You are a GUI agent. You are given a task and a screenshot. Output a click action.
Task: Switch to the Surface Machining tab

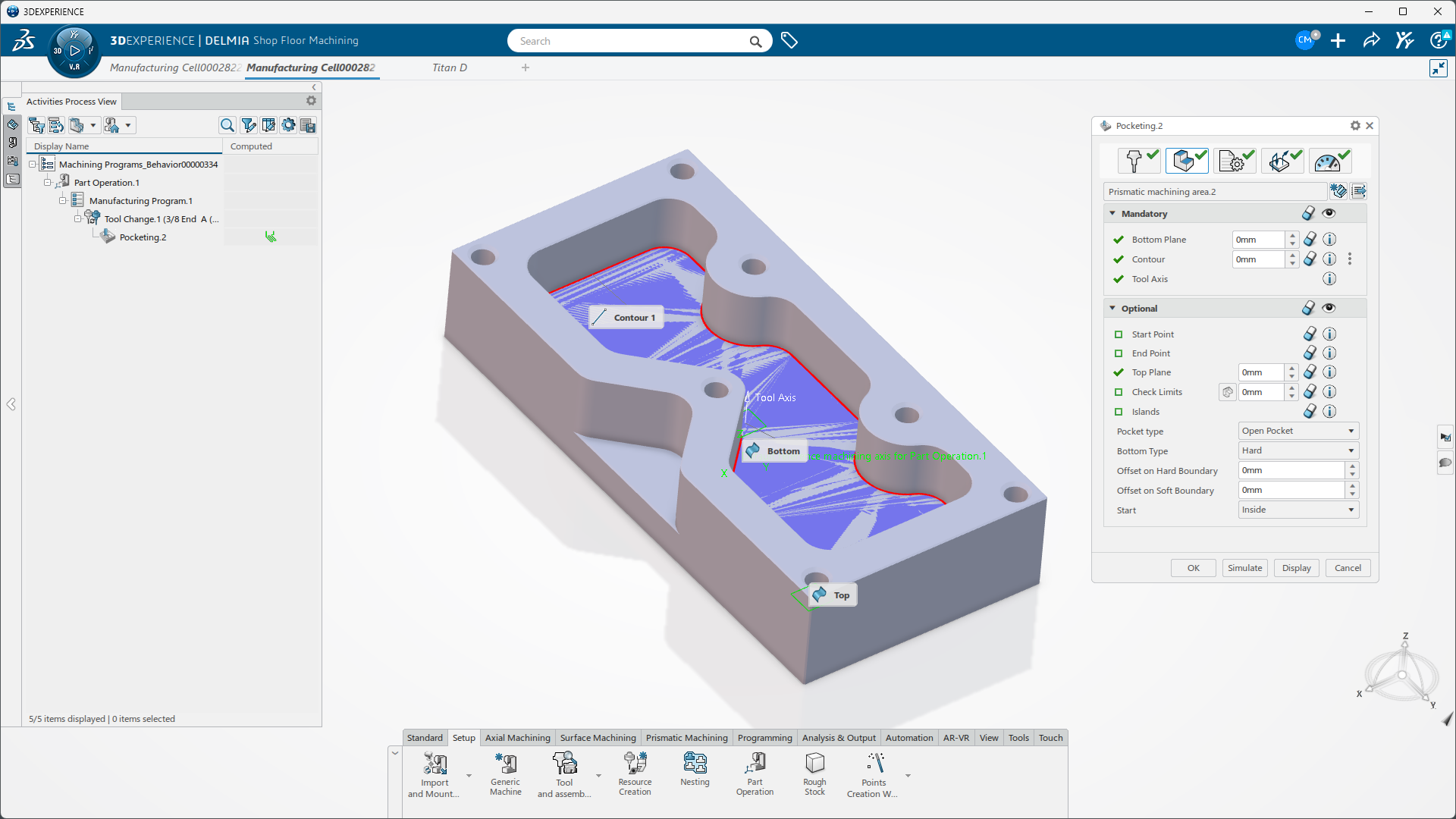tap(598, 738)
